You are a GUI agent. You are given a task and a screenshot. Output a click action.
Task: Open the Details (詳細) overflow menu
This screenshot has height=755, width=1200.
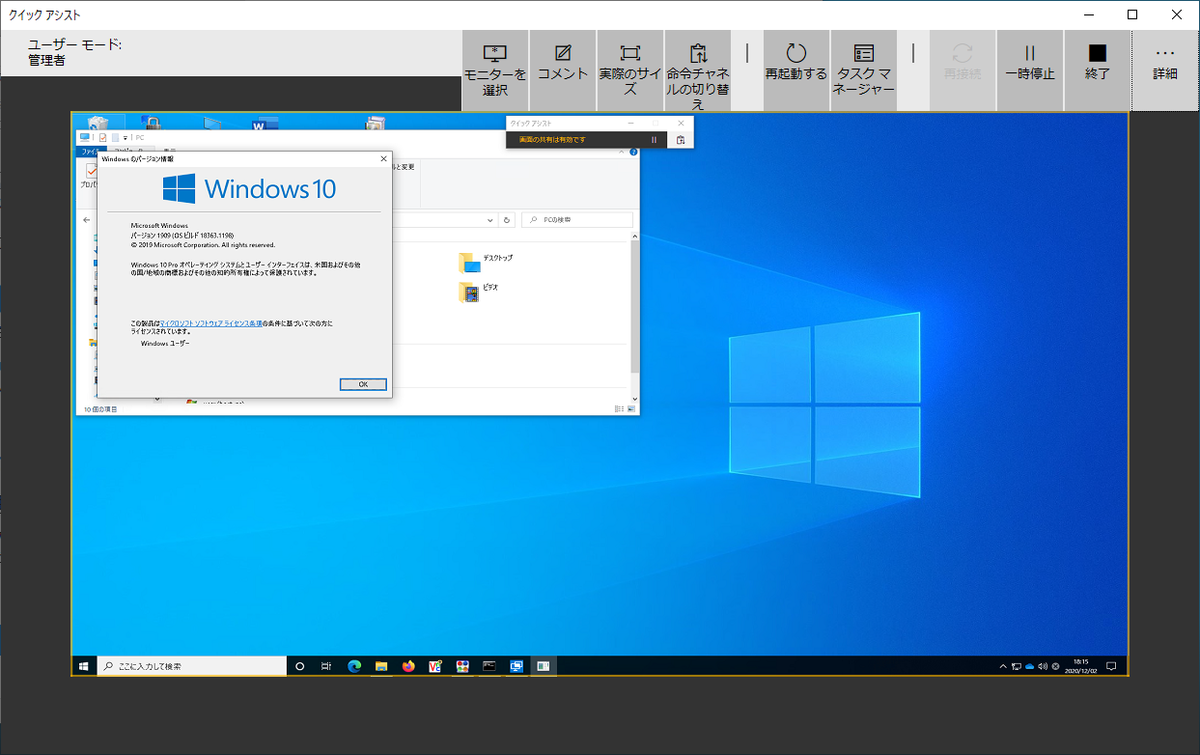tap(1165, 70)
